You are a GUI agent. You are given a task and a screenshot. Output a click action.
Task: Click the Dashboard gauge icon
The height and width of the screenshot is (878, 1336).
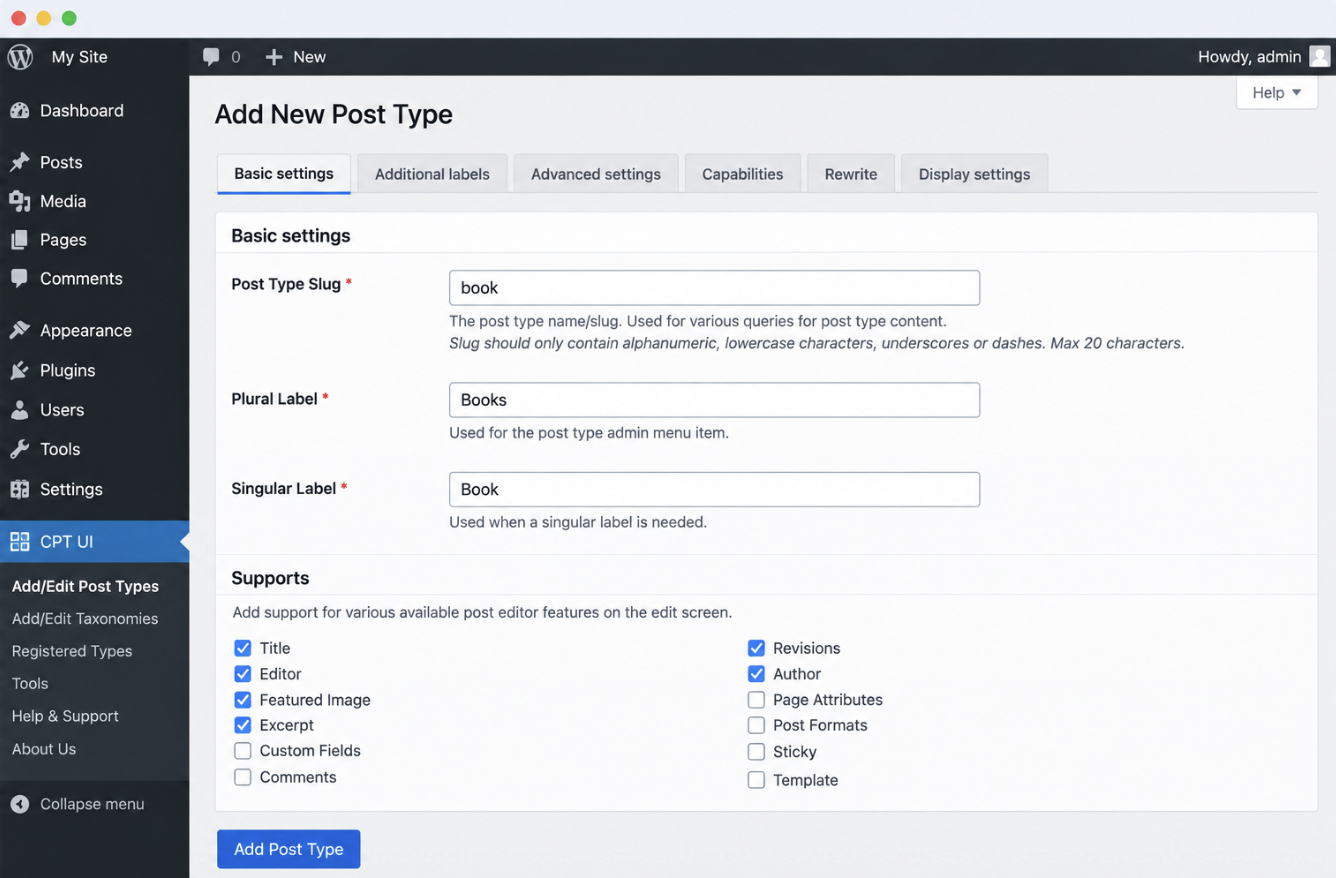point(20,111)
